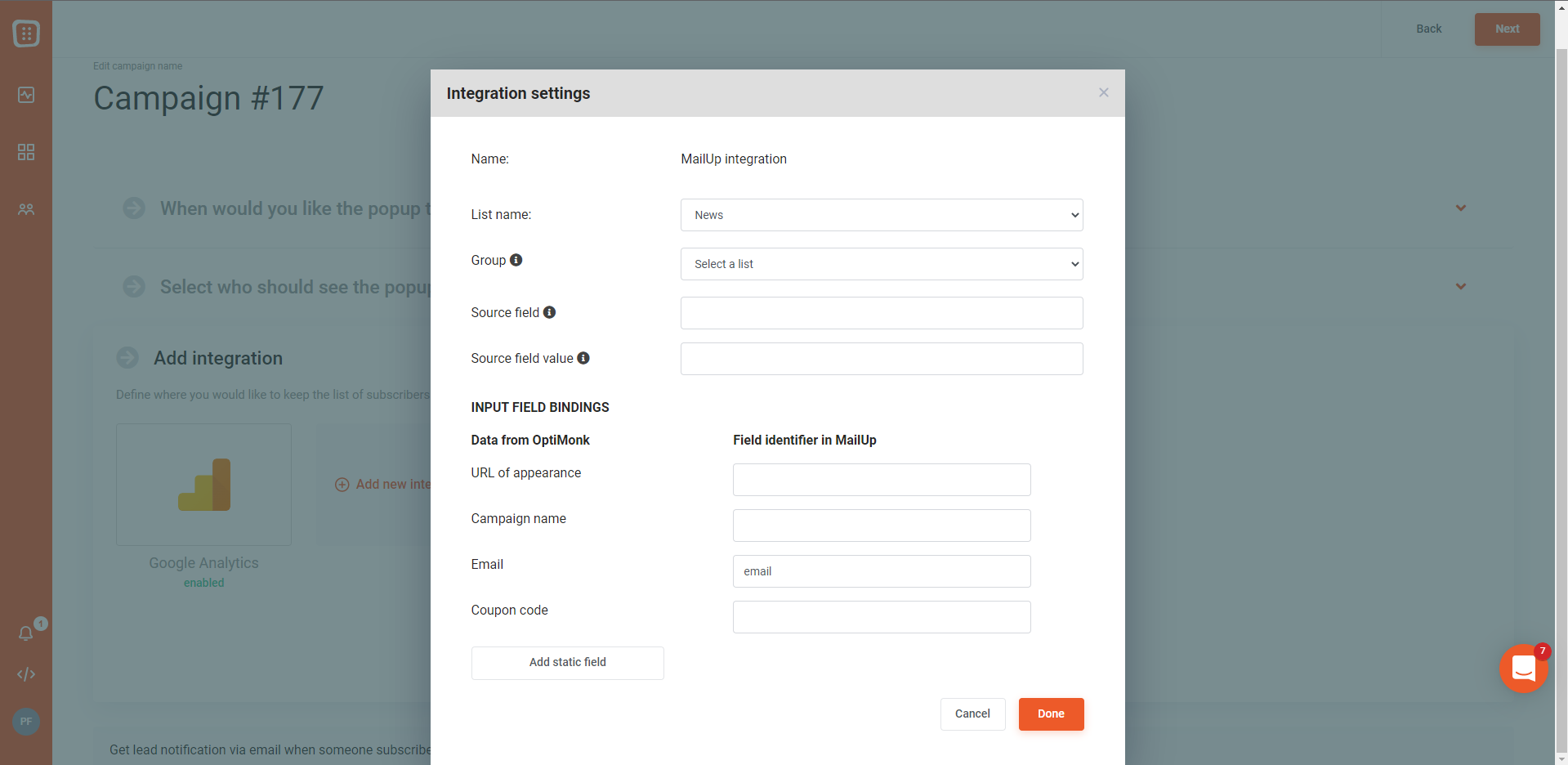Open the code snippet icon in the sidebar
1568x765 pixels.
tap(26, 674)
